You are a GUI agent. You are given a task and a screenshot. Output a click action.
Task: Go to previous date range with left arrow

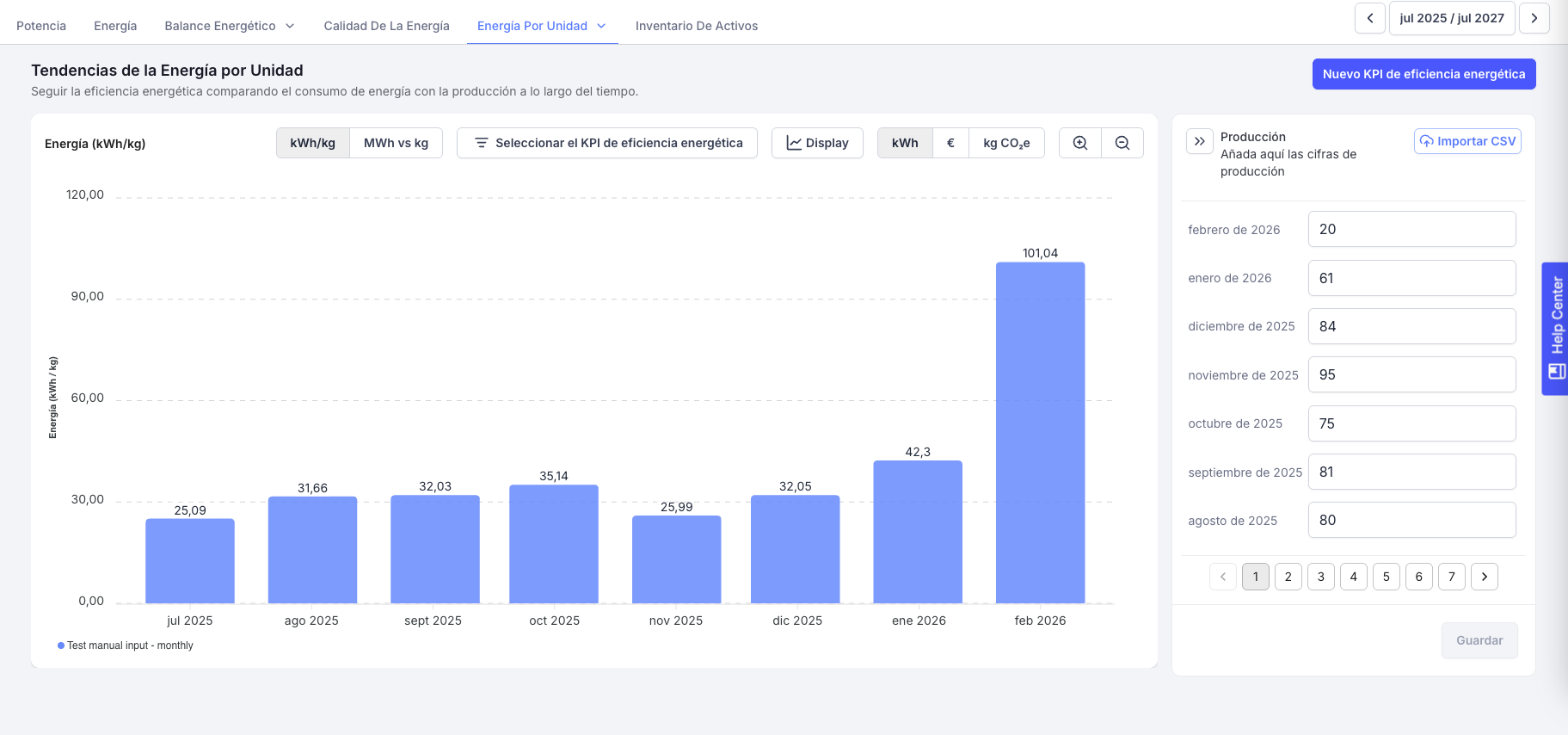coord(1369,18)
